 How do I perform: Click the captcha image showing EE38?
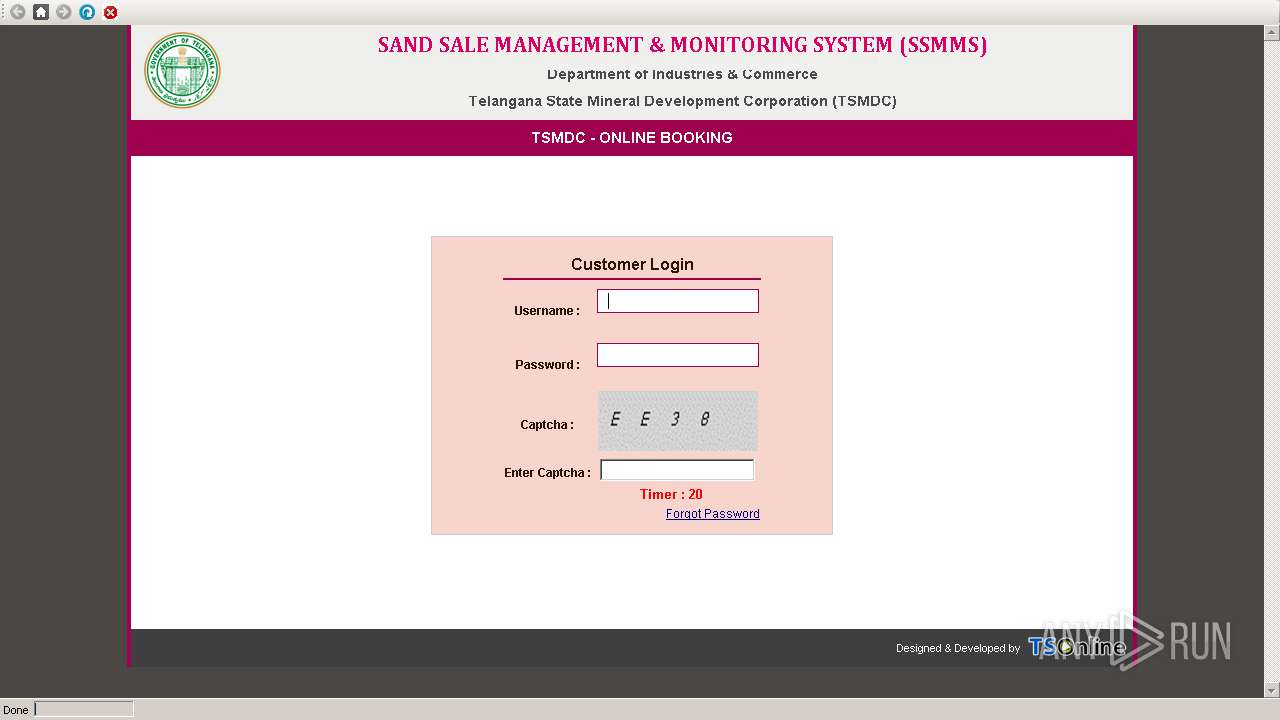click(678, 421)
